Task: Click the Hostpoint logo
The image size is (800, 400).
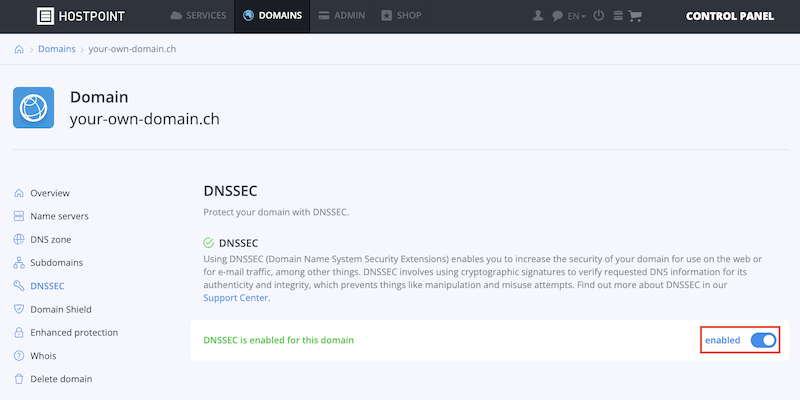Action: click(x=81, y=16)
